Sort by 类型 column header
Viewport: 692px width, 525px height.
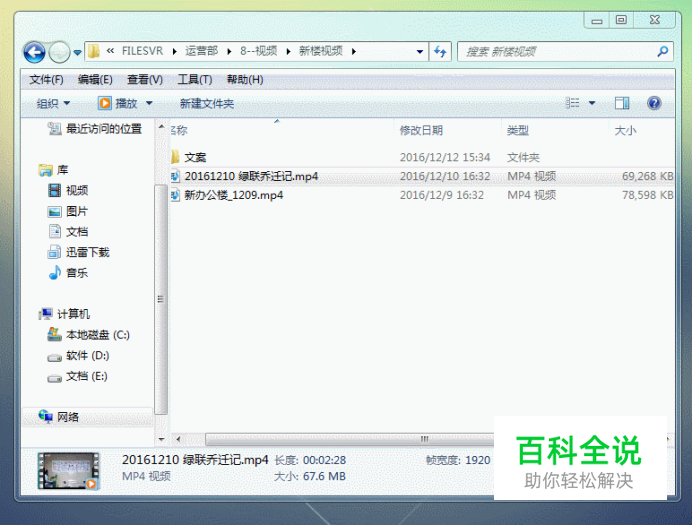(x=518, y=131)
